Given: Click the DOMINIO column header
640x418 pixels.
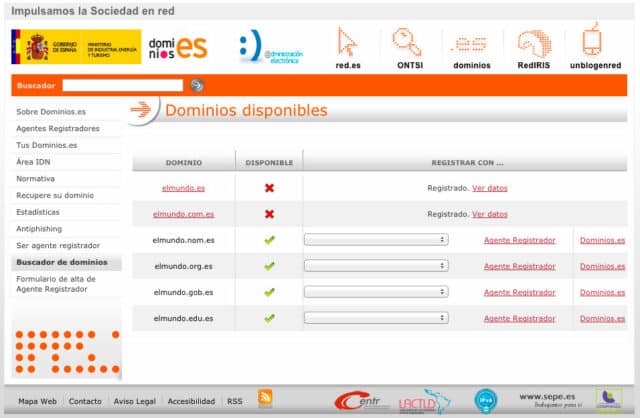Looking at the screenshot, I should [x=184, y=162].
